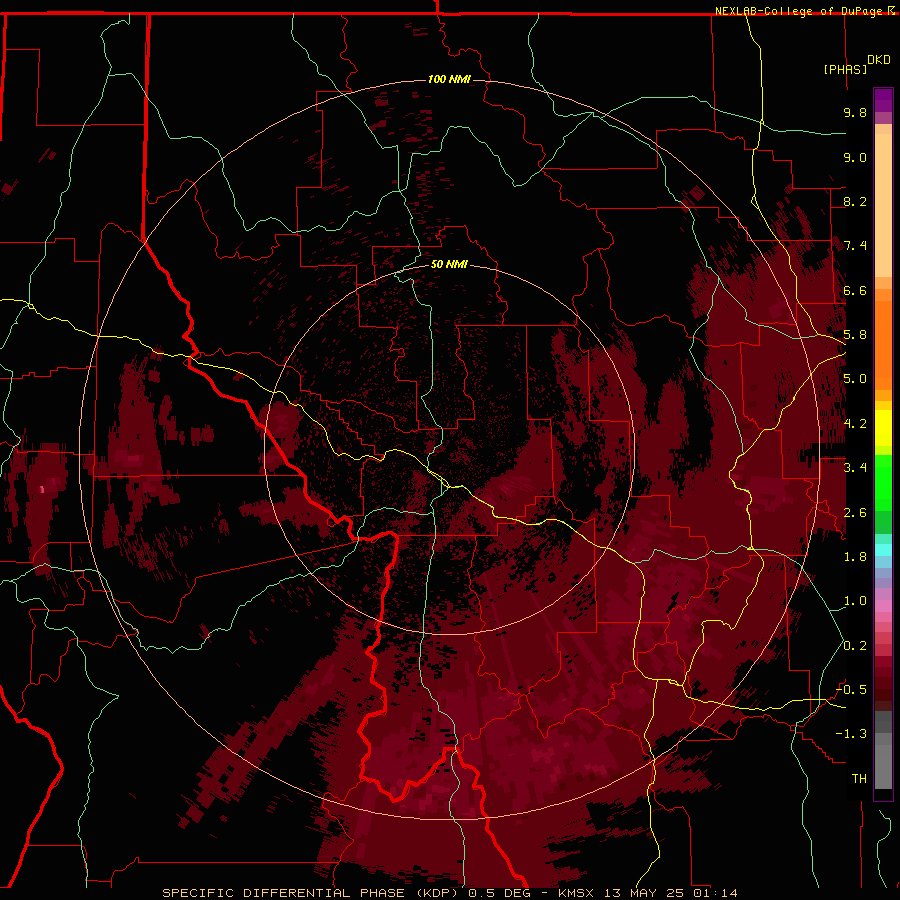Click the yellow segment of the color bar

point(883,428)
